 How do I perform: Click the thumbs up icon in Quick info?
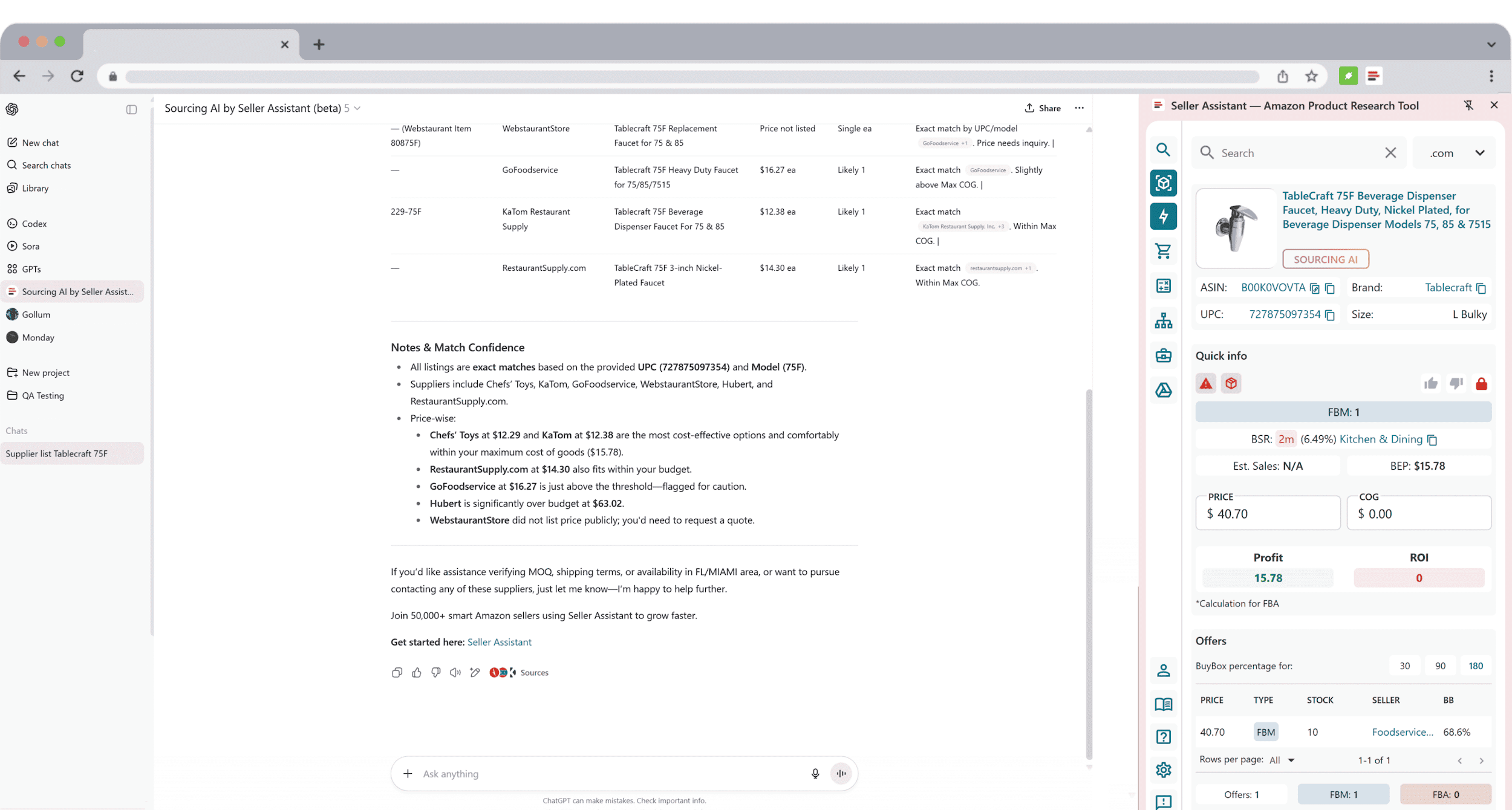click(x=1430, y=383)
